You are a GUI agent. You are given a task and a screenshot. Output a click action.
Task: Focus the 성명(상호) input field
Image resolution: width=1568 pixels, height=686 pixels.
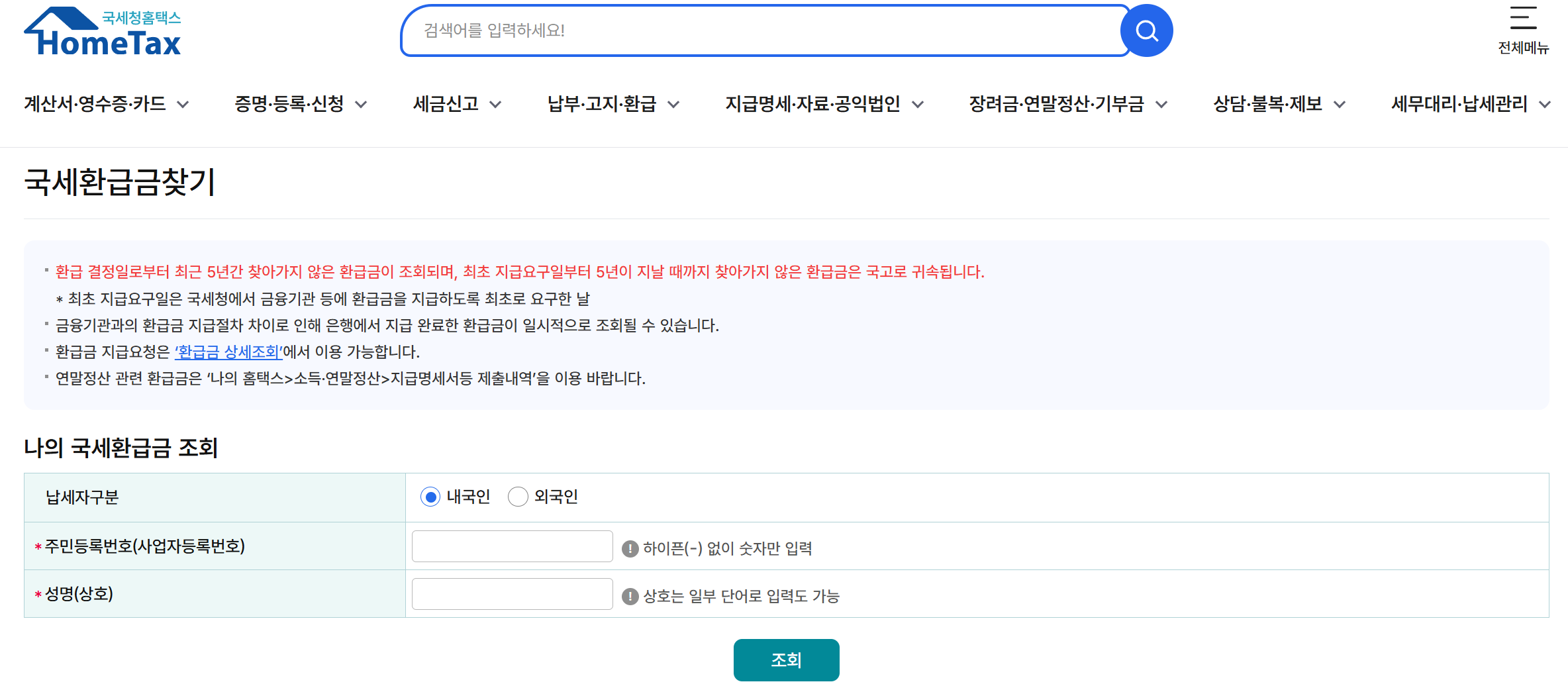[513, 594]
